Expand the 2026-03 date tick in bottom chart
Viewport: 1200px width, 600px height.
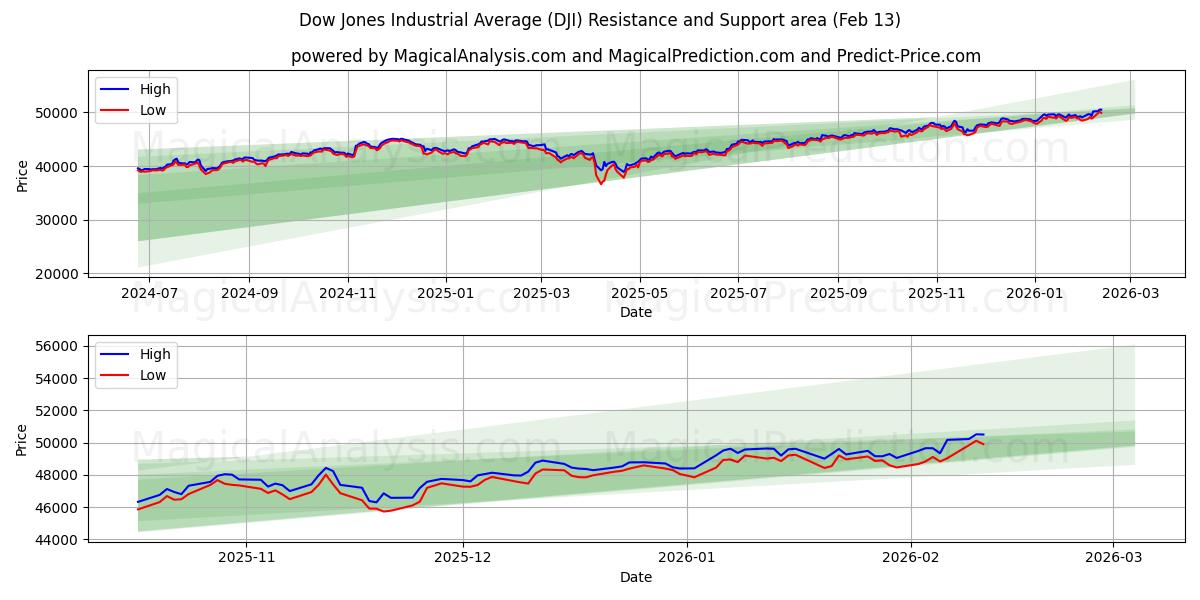pos(1113,558)
